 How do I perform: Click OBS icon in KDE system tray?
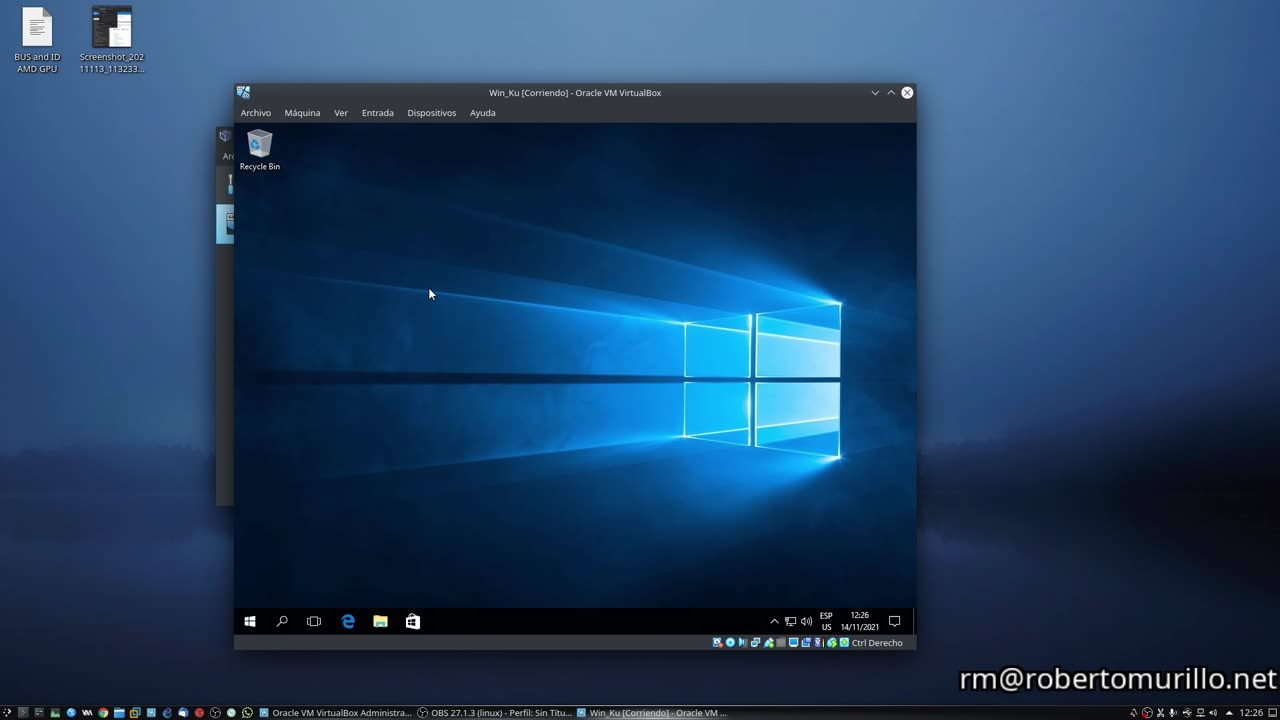(x=1147, y=713)
